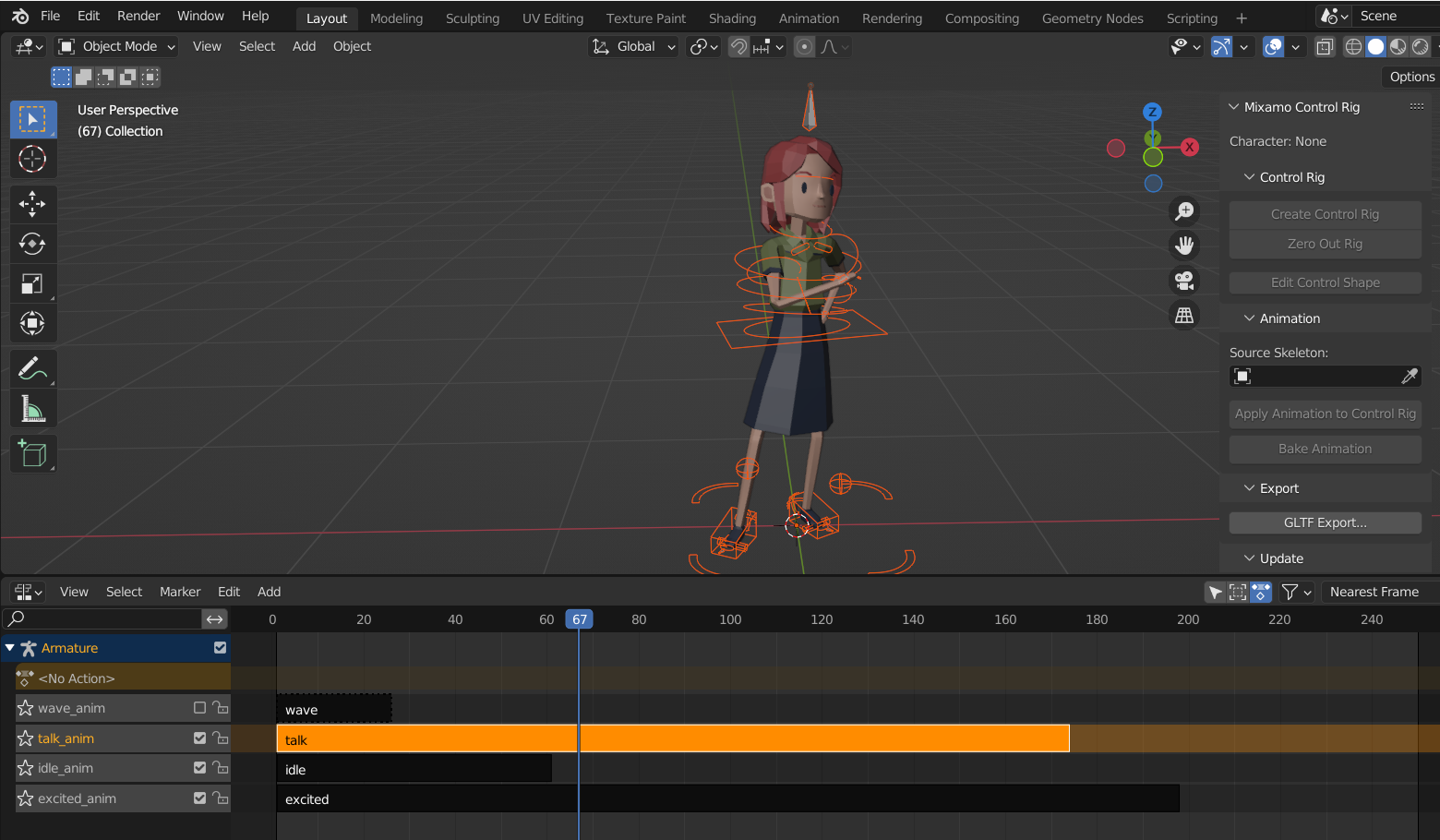Activate the Scale tool
Viewport: 1440px width, 840px height.
click(32, 284)
